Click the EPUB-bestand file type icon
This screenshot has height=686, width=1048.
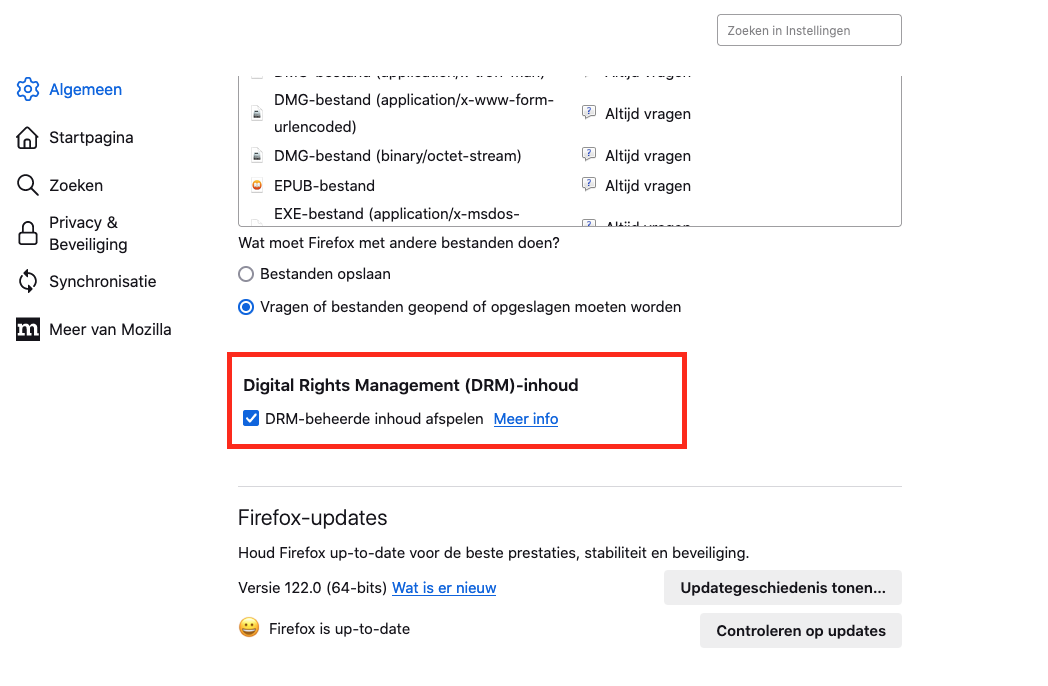coord(257,186)
